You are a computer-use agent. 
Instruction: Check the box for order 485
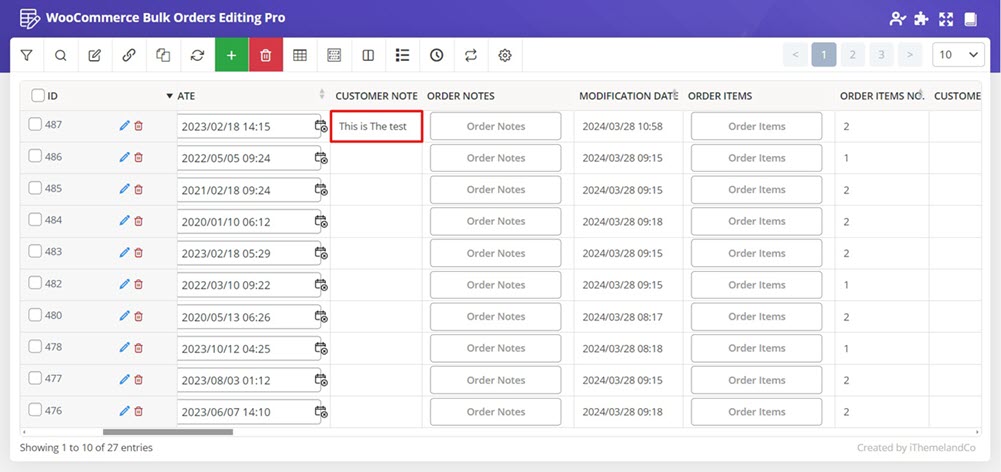[x=34, y=188]
